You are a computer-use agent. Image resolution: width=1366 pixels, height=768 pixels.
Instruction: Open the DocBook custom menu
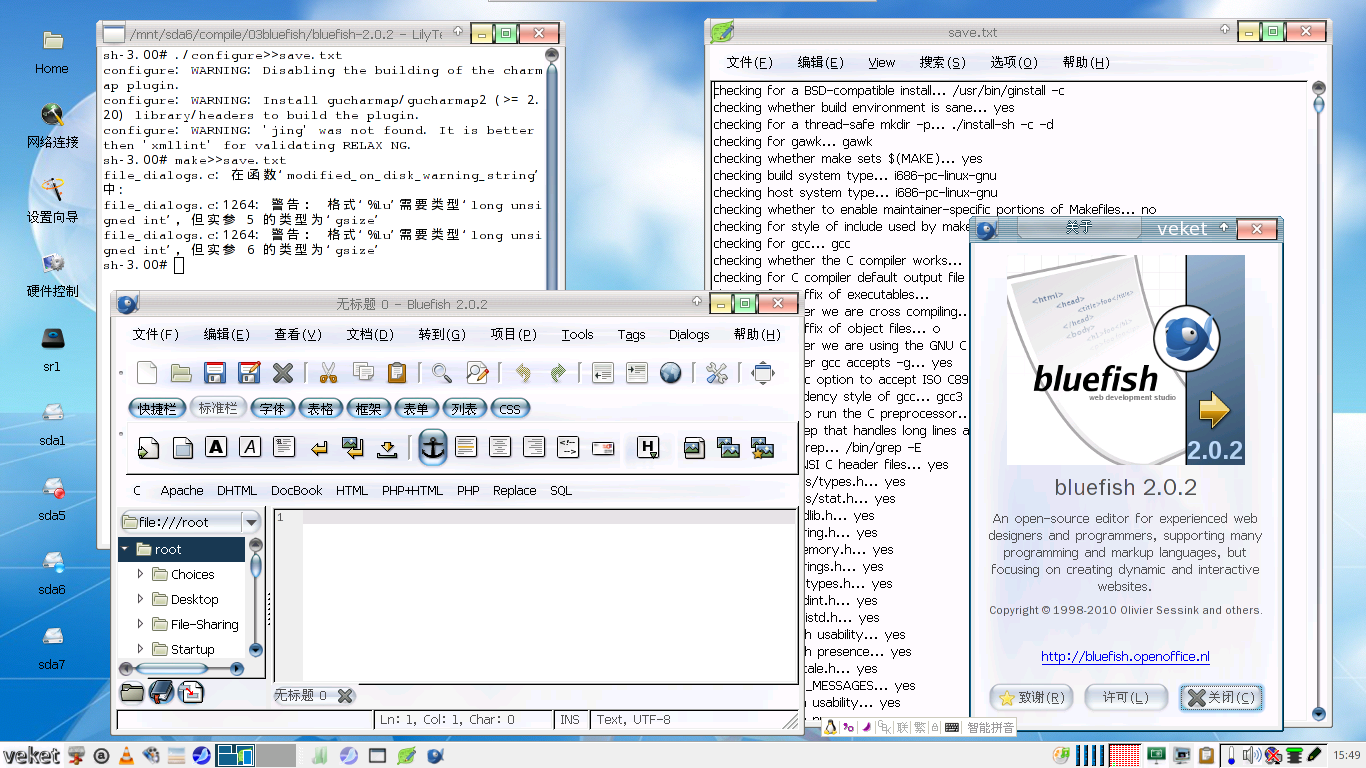click(296, 491)
